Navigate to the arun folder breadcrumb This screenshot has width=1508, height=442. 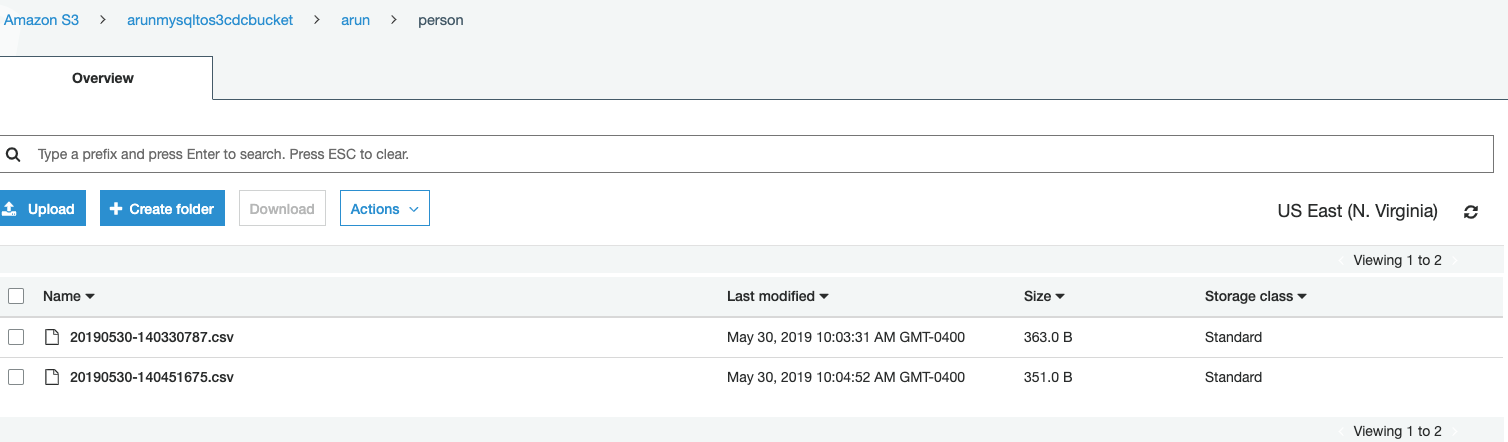pos(355,20)
